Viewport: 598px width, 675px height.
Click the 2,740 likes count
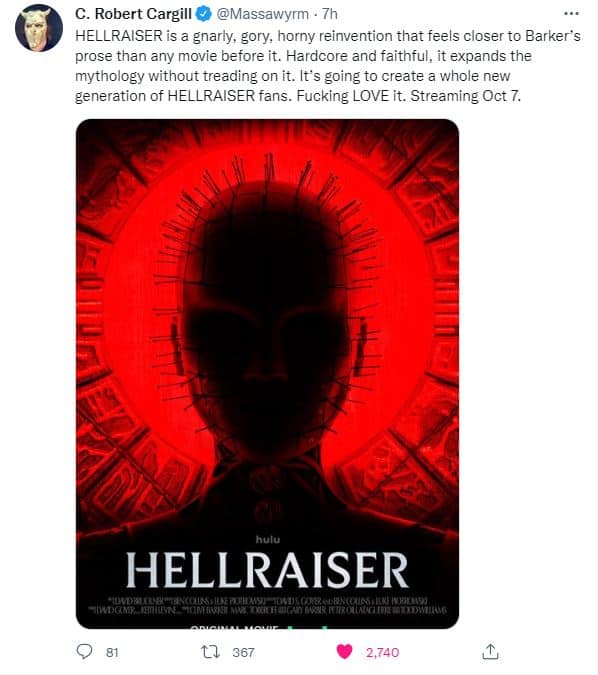pyautogui.click(x=382, y=652)
